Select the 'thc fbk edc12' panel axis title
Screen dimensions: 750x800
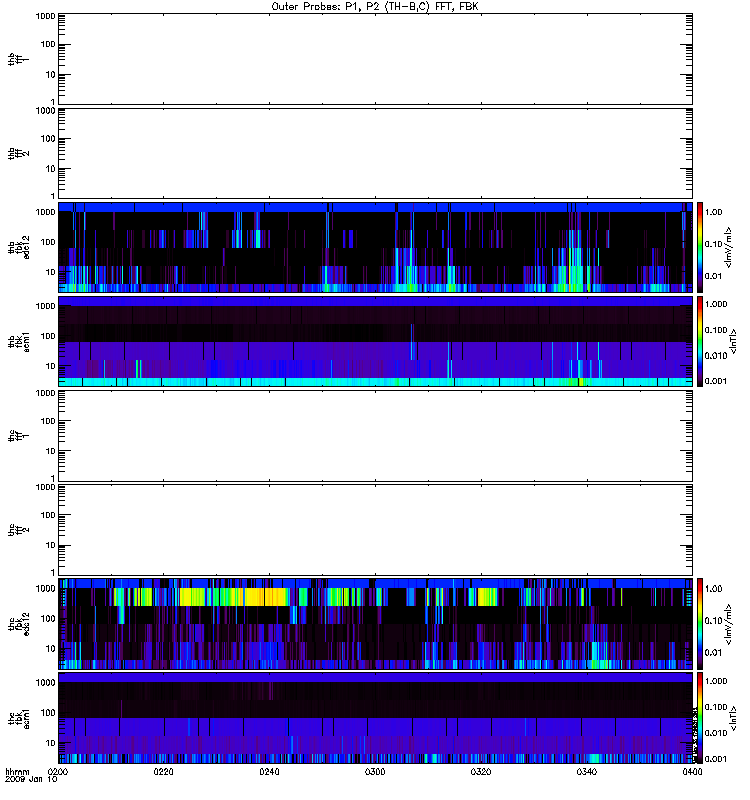(18, 623)
